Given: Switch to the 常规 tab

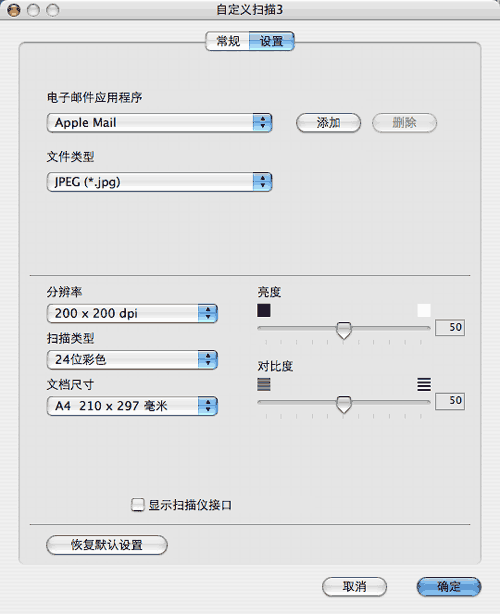Looking at the screenshot, I should [228, 41].
